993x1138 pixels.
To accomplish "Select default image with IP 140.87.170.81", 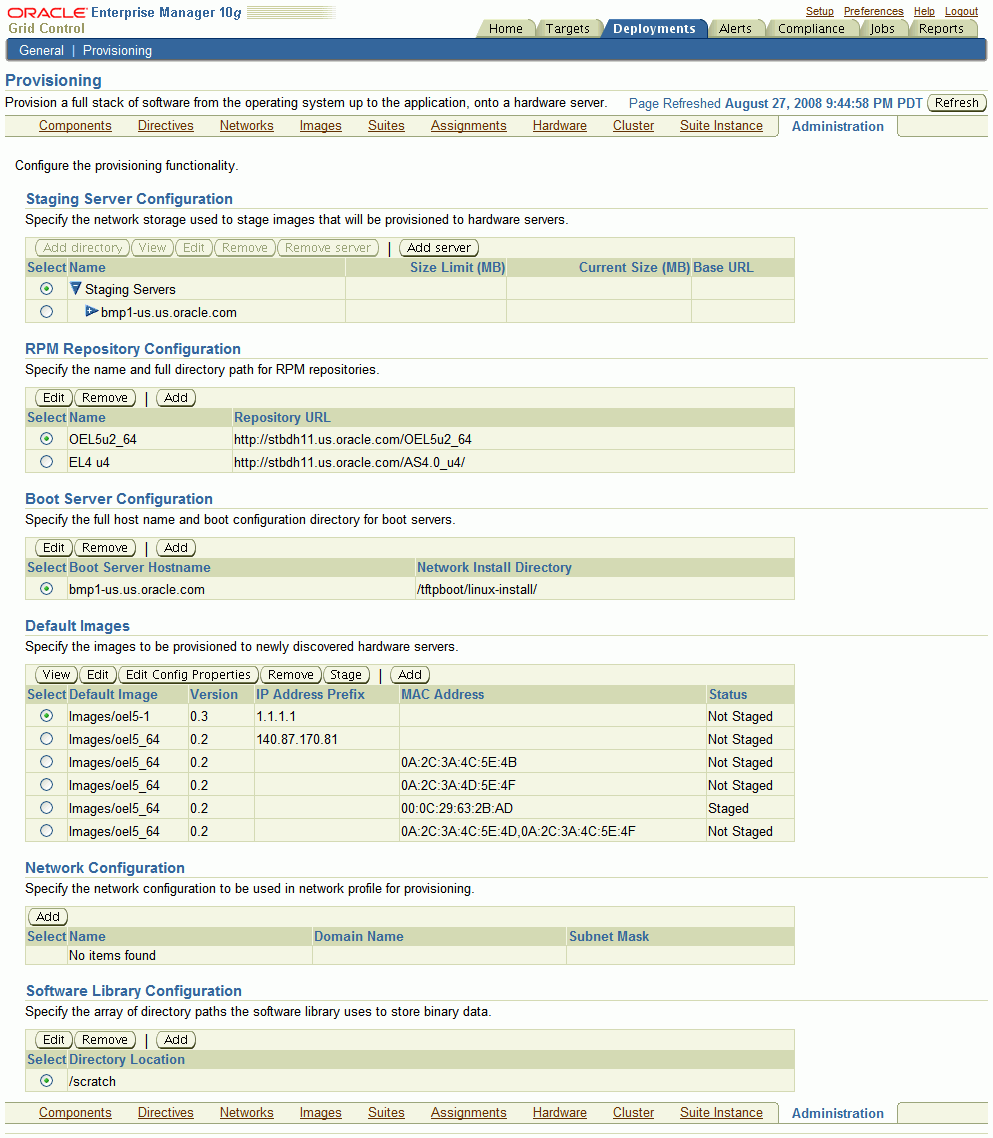I will [x=46, y=739].
